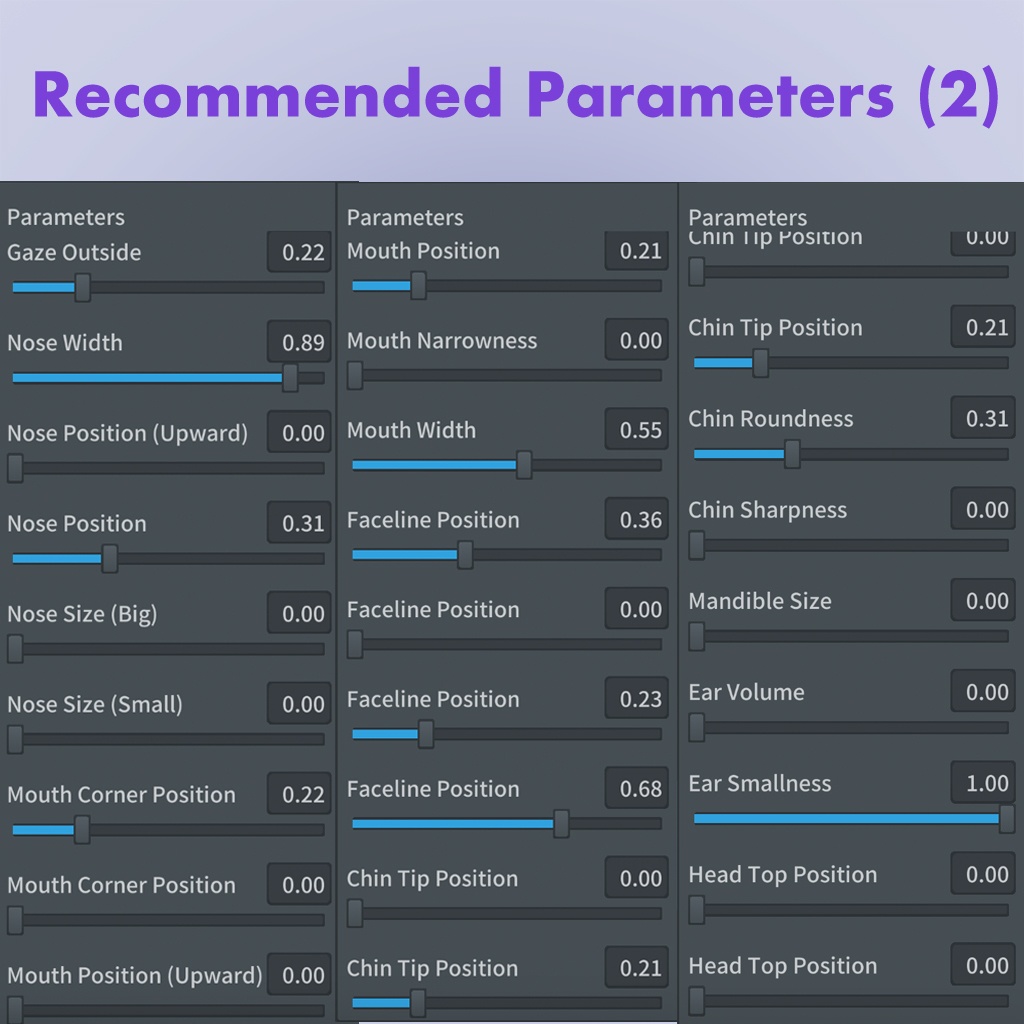Click the Chin Sharpness slider handle
Screen dimensions: 1024x1024
point(697,545)
